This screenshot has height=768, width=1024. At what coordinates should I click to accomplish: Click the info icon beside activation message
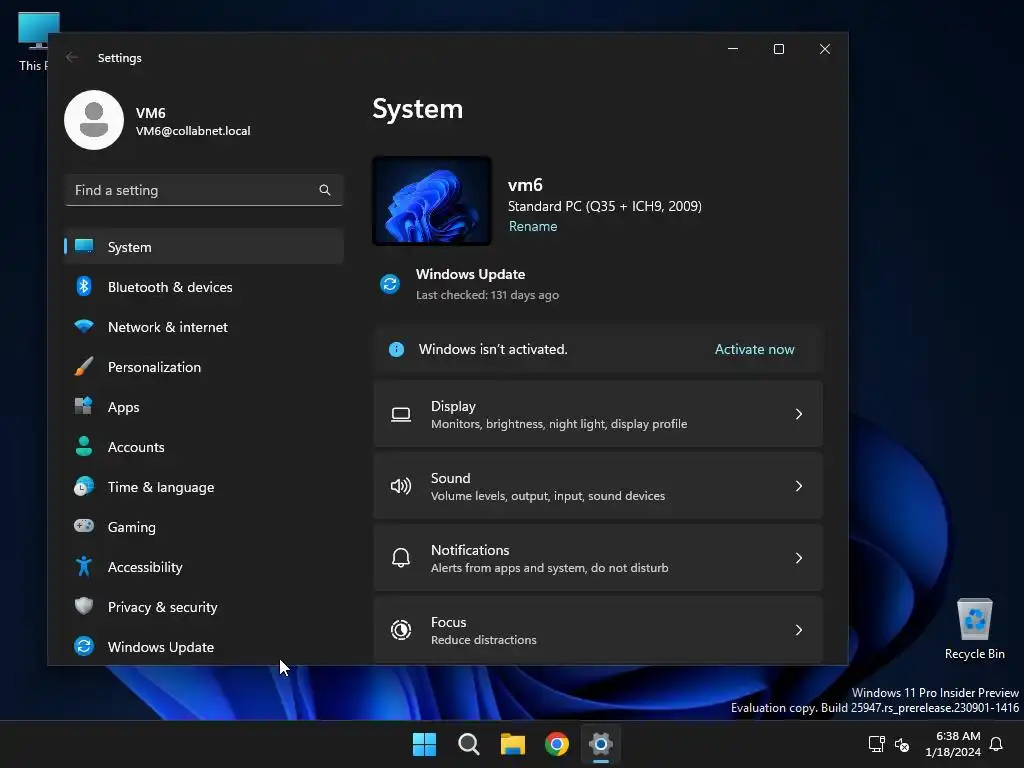click(x=396, y=349)
